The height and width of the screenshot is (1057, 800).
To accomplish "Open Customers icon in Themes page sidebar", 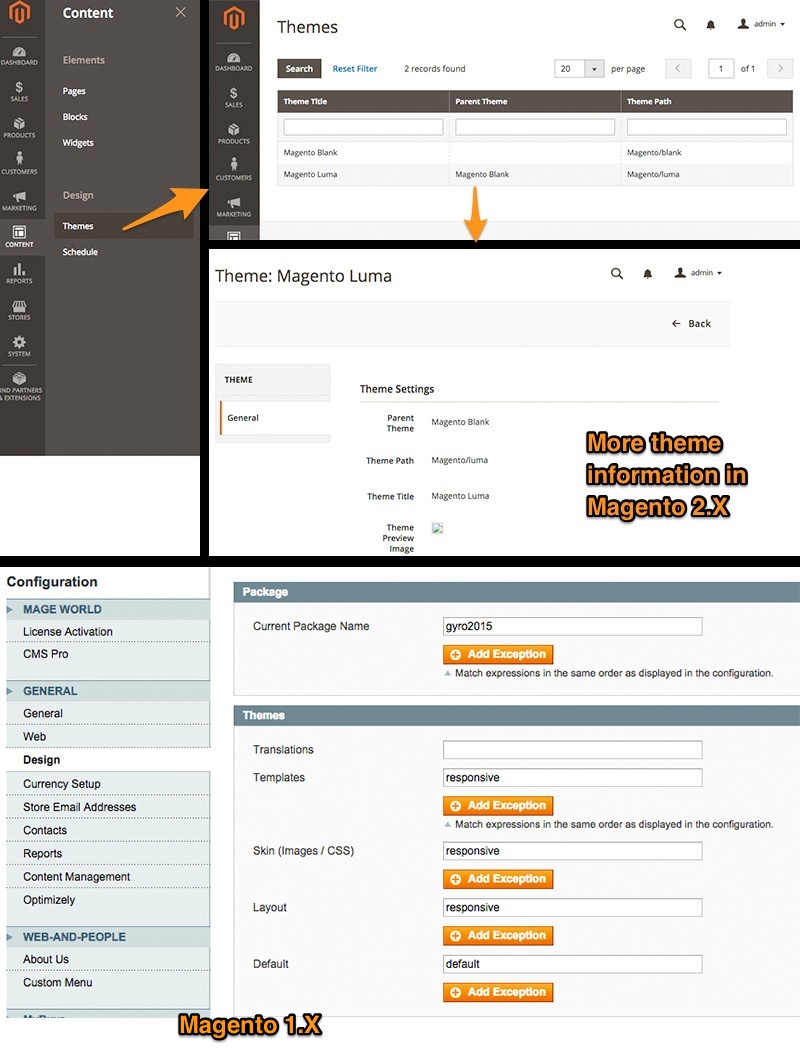I will [x=234, y=170].
